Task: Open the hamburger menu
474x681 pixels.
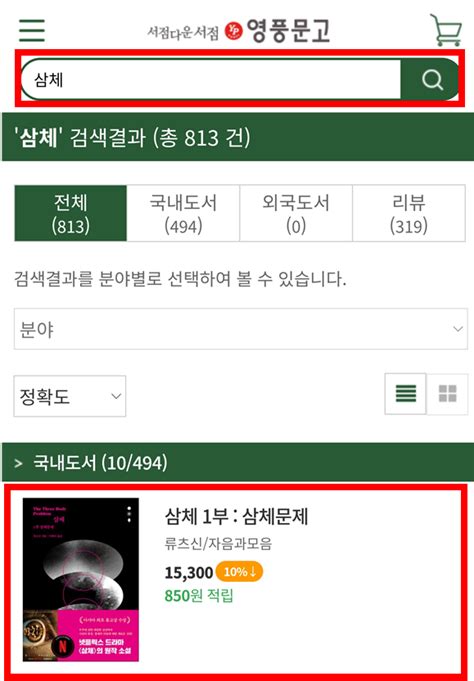Action: point(32,30)
